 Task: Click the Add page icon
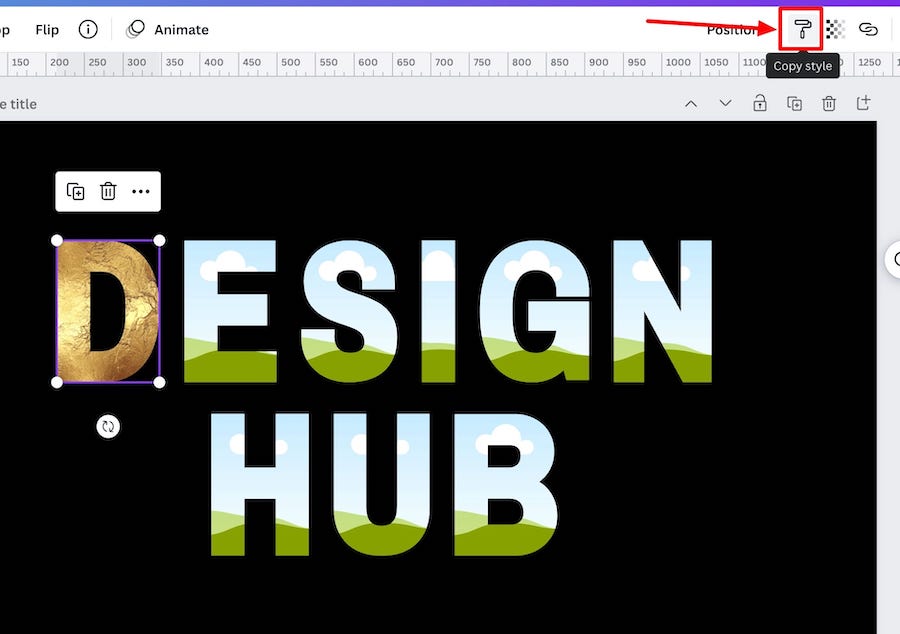pyautogui.click(x=863, y=103)
